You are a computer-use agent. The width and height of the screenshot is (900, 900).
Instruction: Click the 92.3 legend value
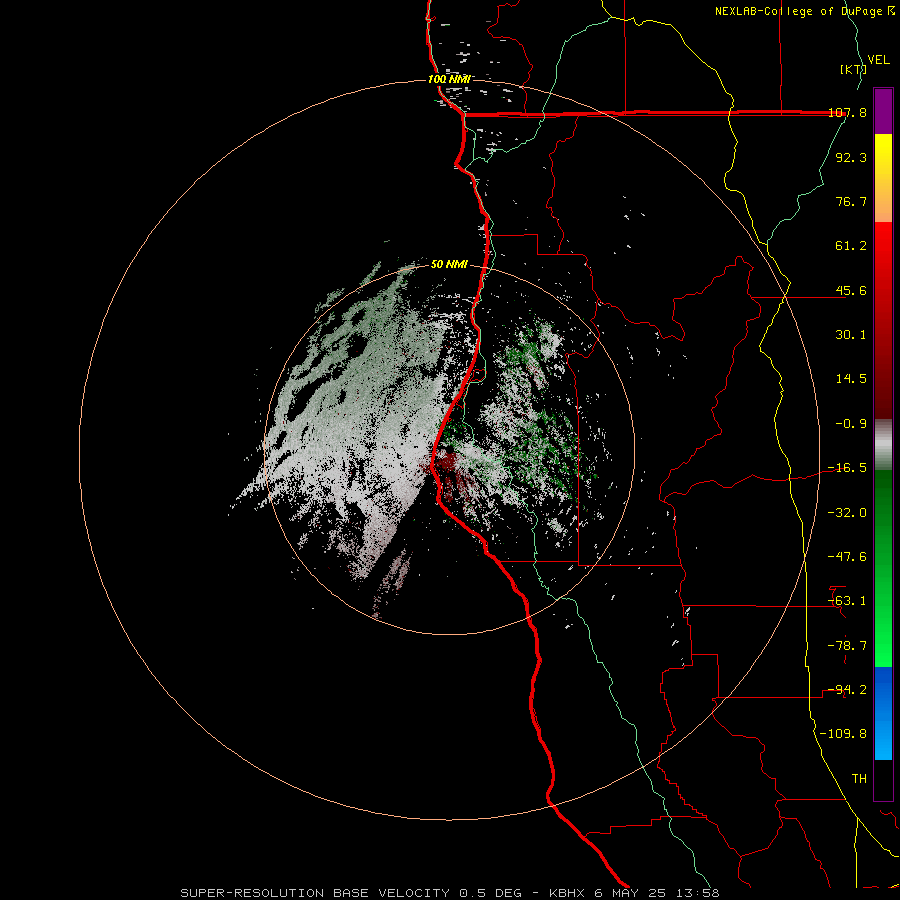coord(851,157)
